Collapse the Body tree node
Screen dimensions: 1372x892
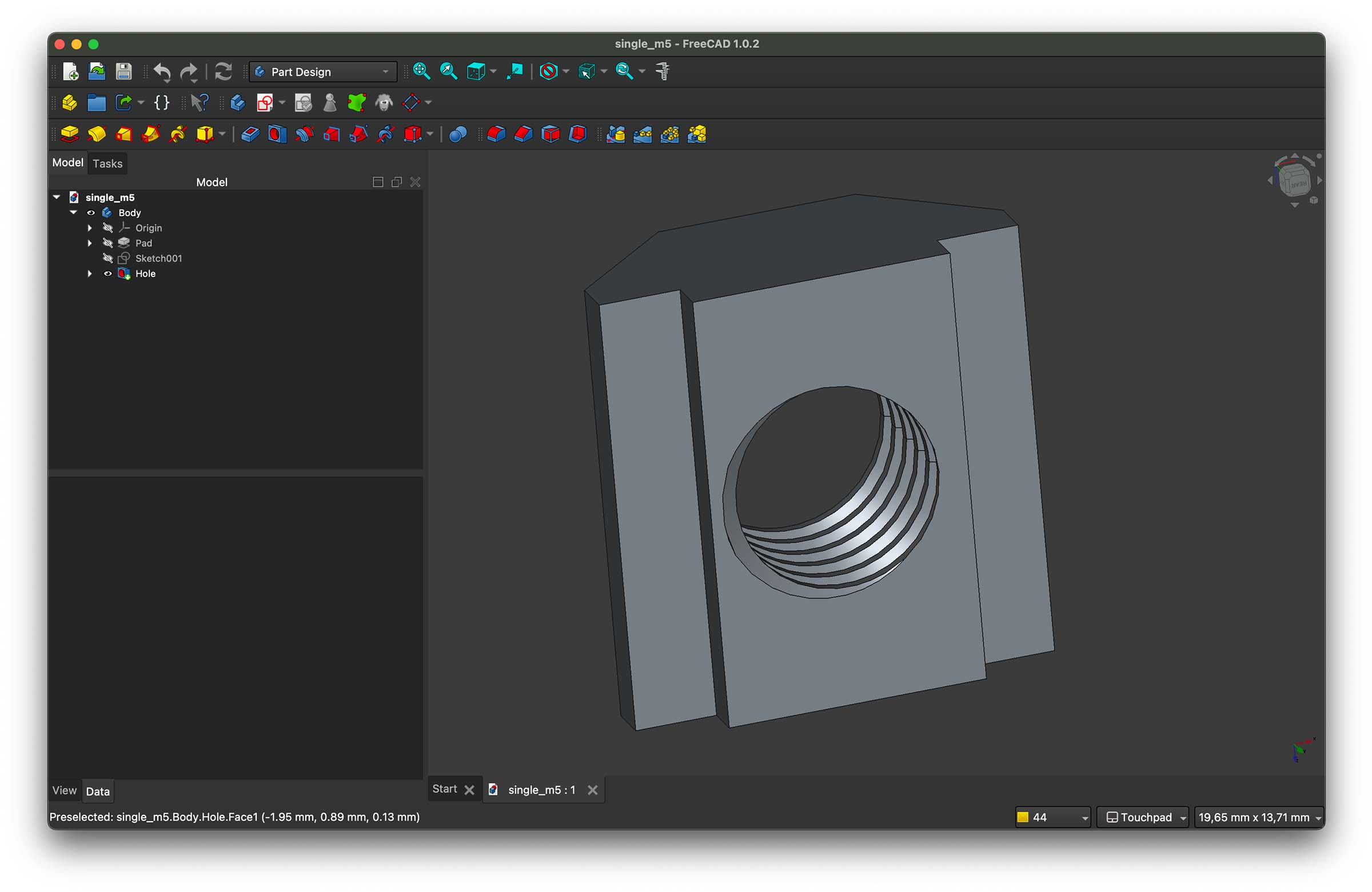73,213
